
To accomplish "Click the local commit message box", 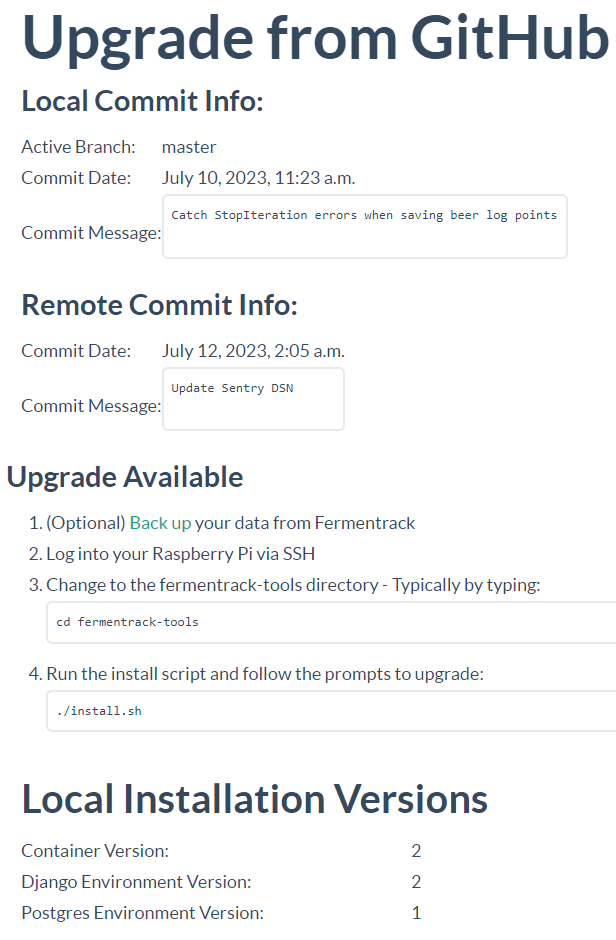I will [365, 227].
